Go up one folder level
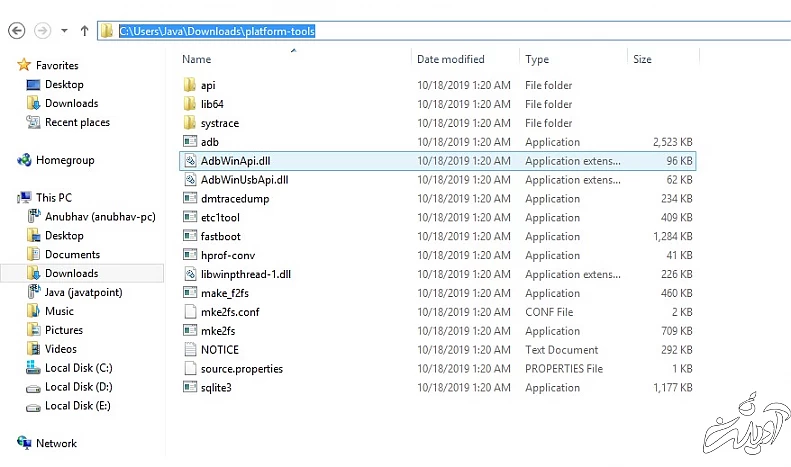 (84, 31)
